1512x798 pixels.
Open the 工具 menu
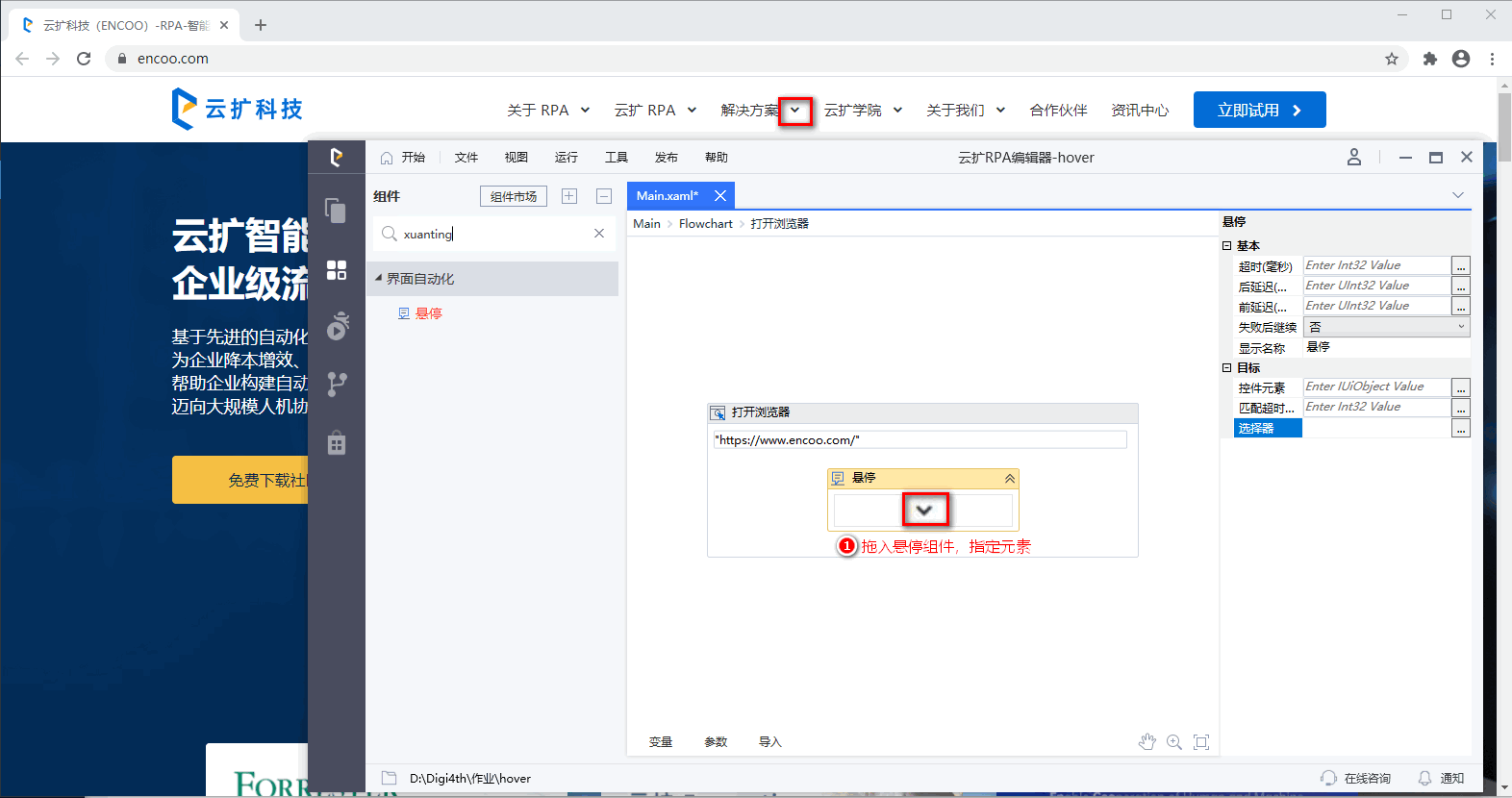617,158
